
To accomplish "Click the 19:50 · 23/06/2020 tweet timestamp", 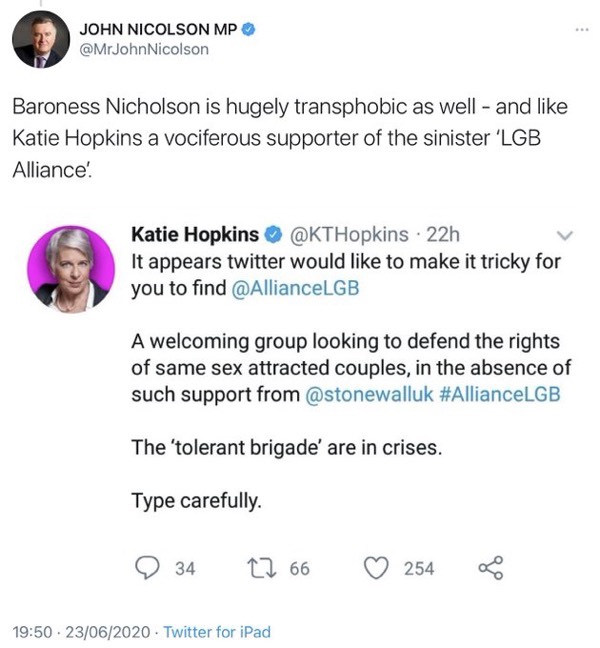I will 81,632.
